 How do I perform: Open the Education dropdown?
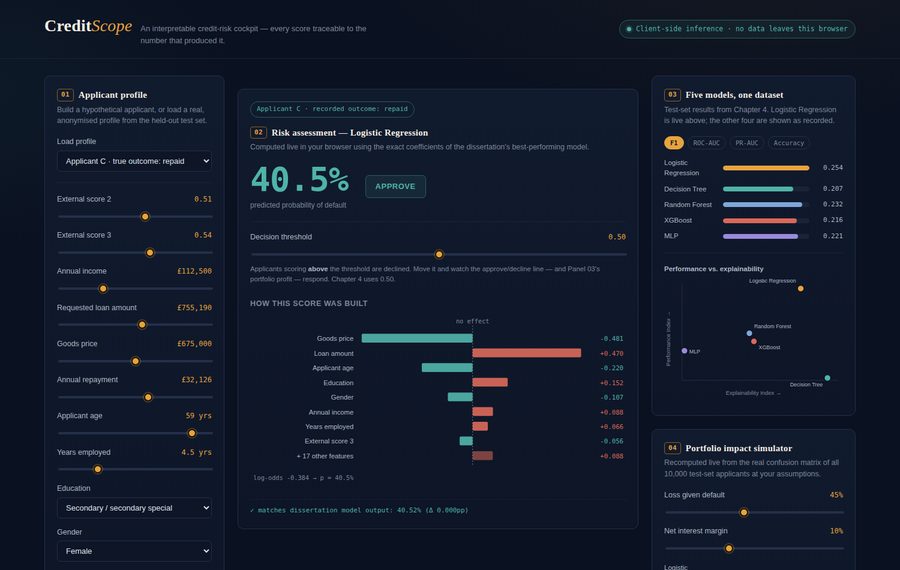(x=134, y=508)
